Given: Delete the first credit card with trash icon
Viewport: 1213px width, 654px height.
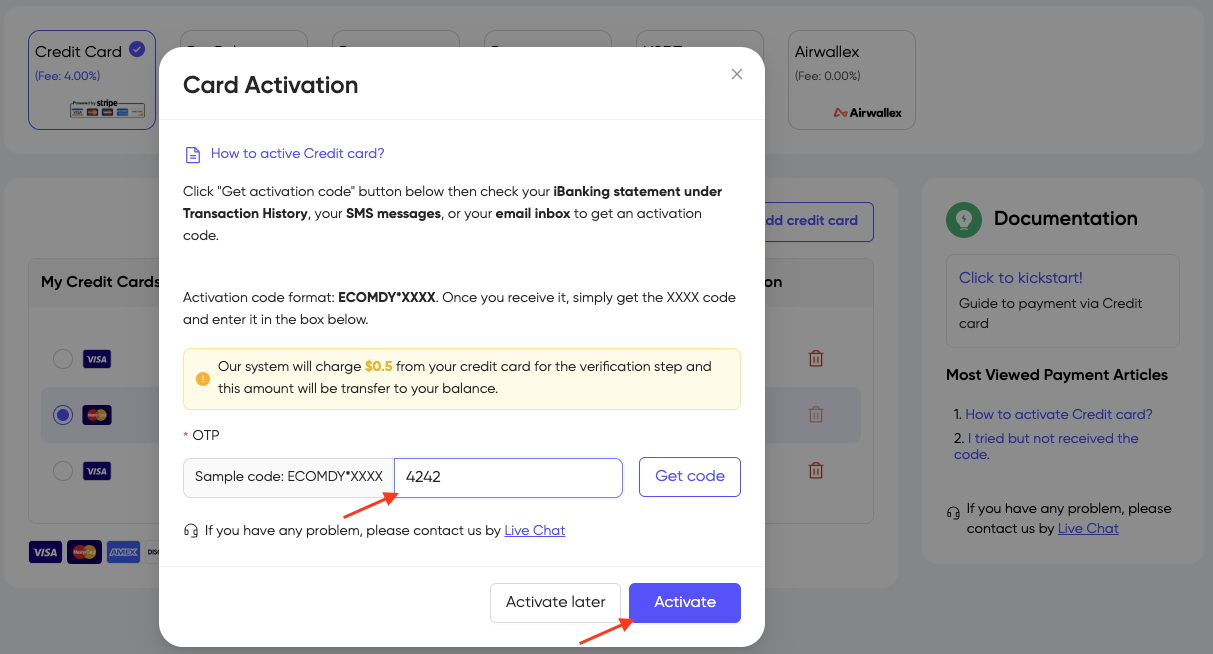Looking at the screenshot, I should 816,358.
